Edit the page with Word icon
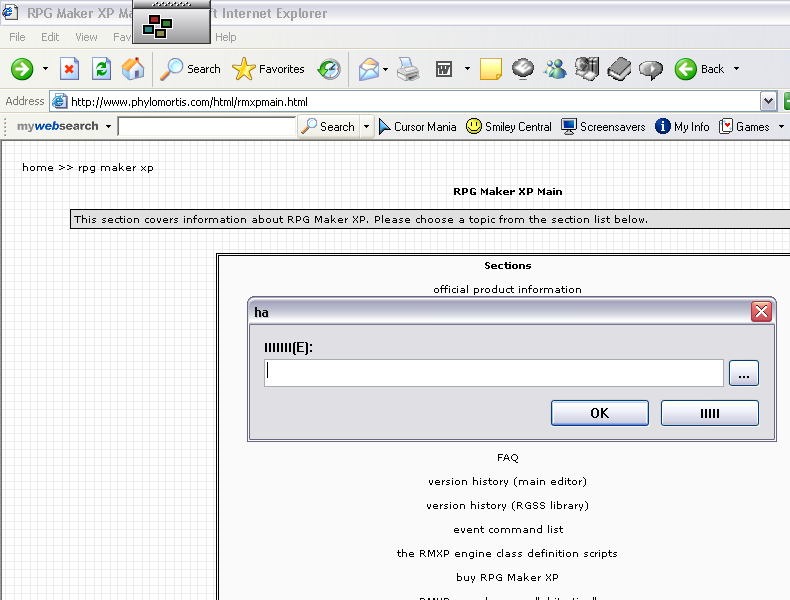The width and height of the screenshot is (790, 600). (x=444, y=69)
